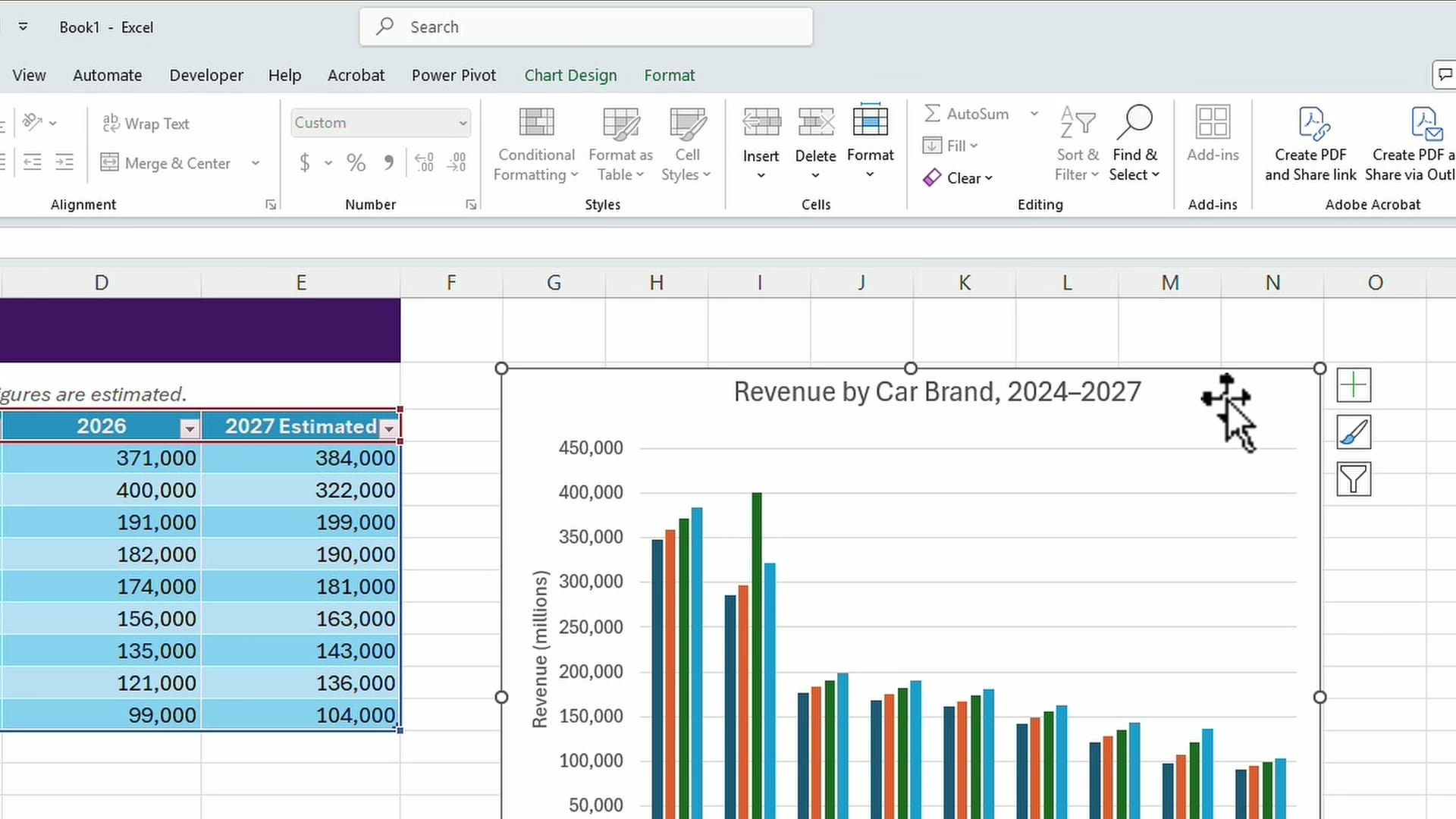Select cell with value 99,000
1456x819 pixels.
[x=101, y=715]
